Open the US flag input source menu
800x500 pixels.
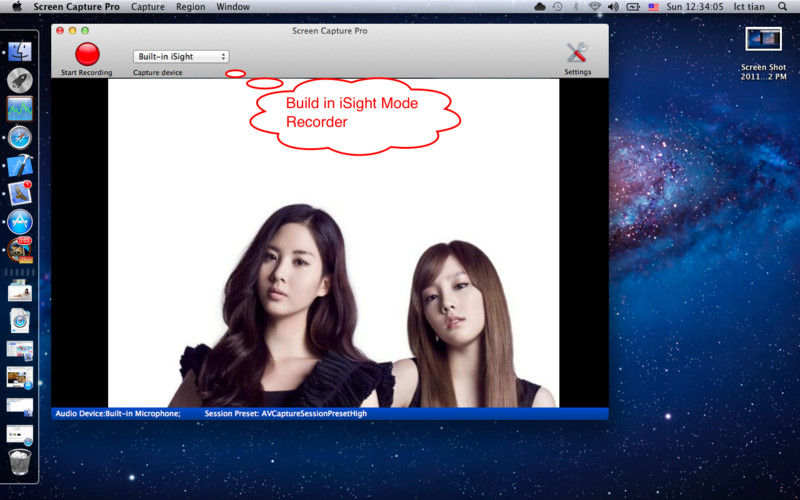pyautogui.click(x=653, y=7)
